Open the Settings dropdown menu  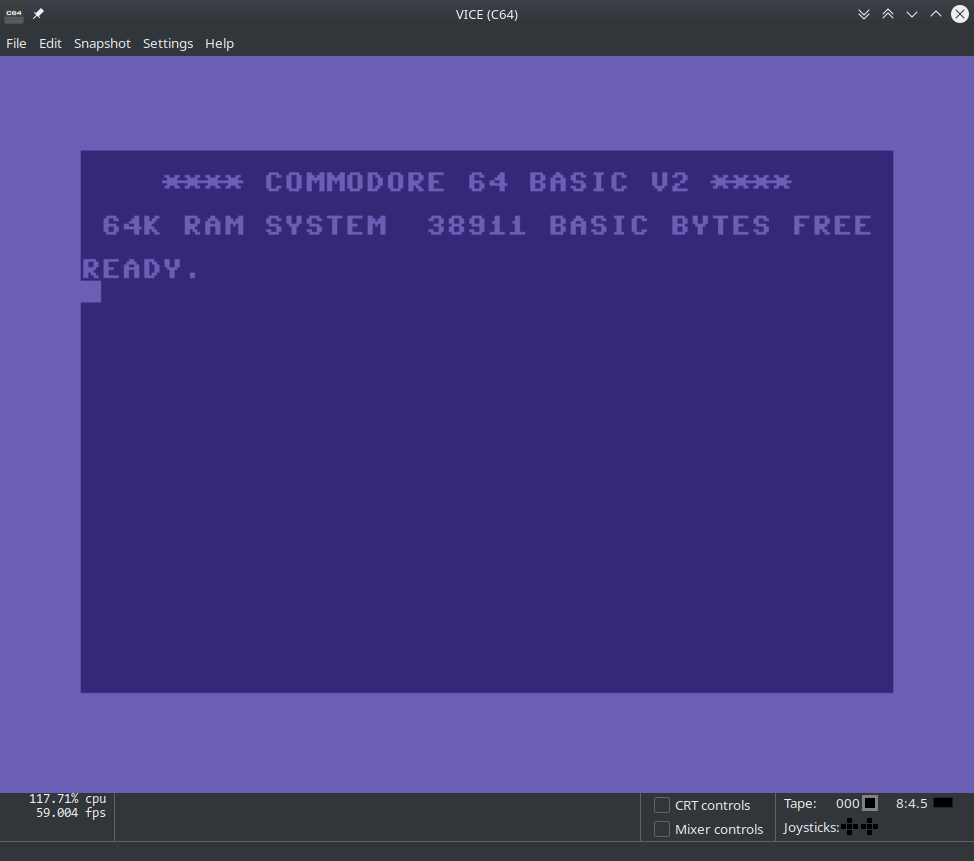point(167,43)
